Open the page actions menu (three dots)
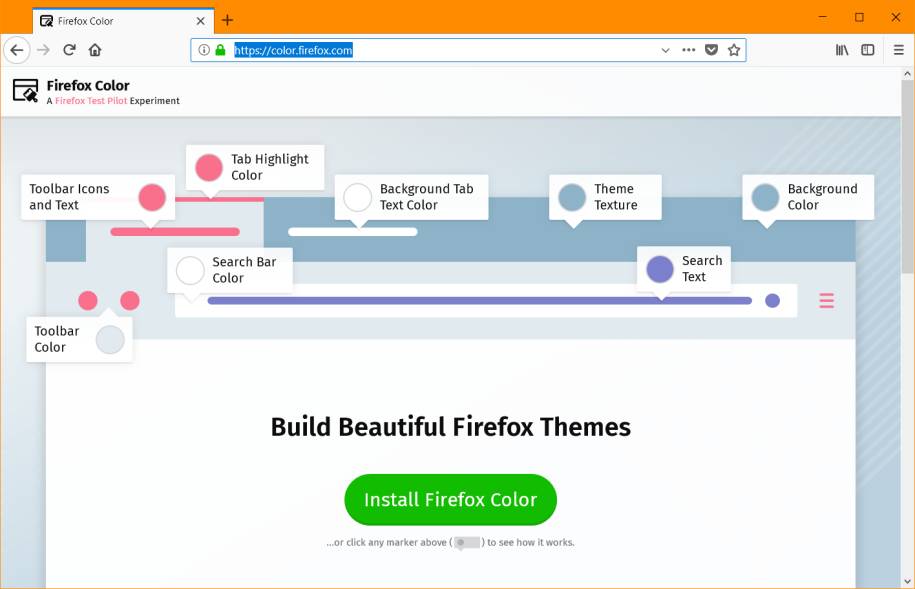The image size is (915, 589). pyautogui.click(x=688, y=50)
